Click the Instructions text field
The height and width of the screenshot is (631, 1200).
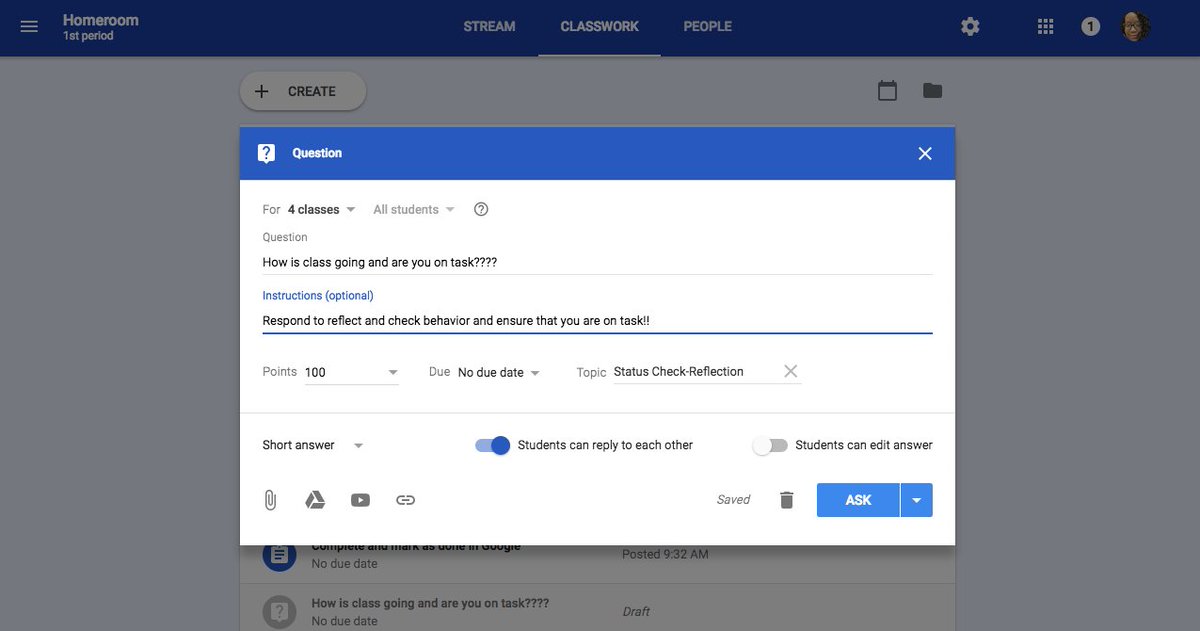coord(597,321)
